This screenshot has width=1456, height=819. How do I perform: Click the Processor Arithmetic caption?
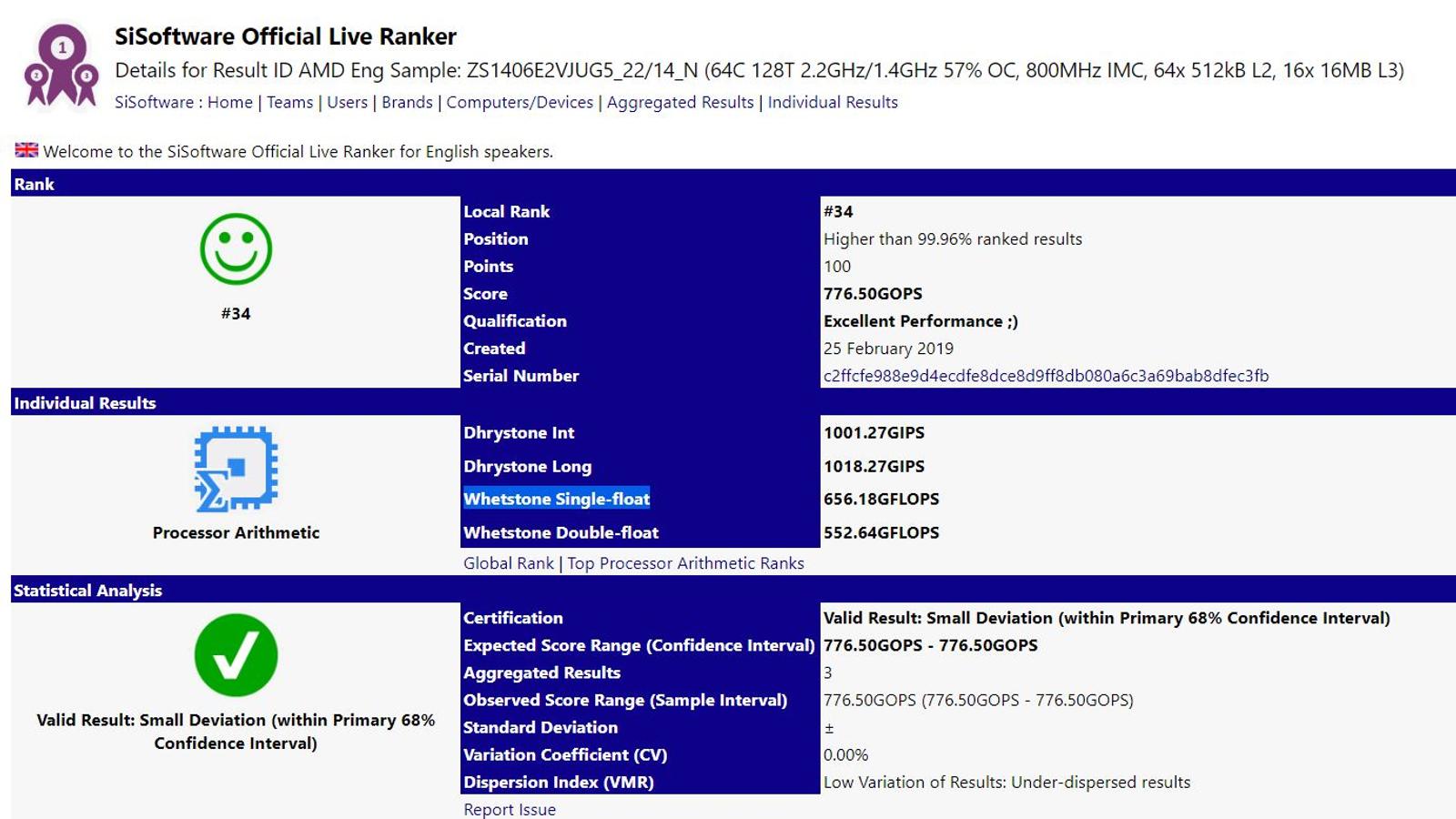point(236,533)
